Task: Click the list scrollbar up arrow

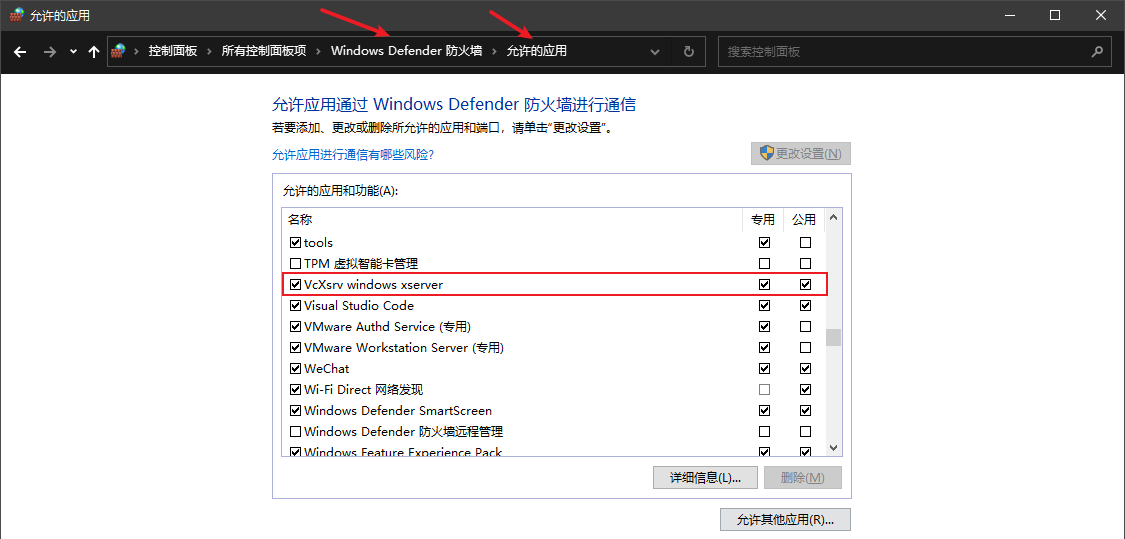Action: (833, 217)
